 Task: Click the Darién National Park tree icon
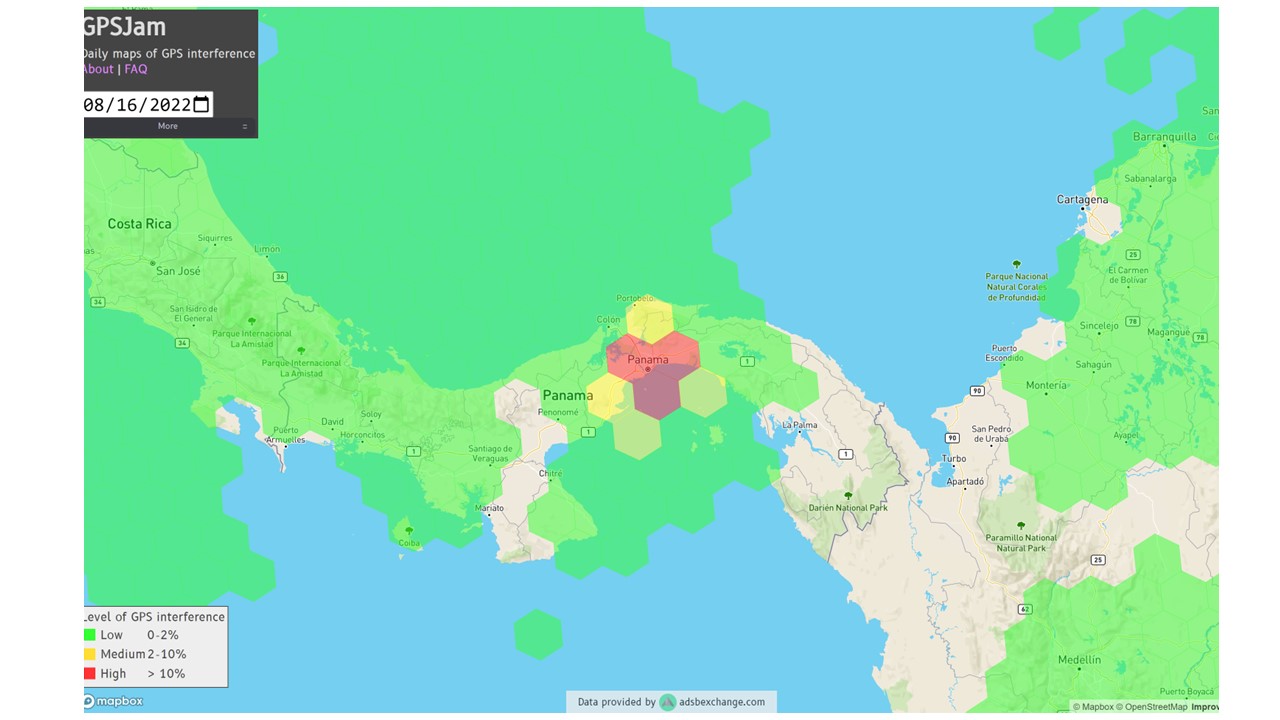tap(847, 495)
